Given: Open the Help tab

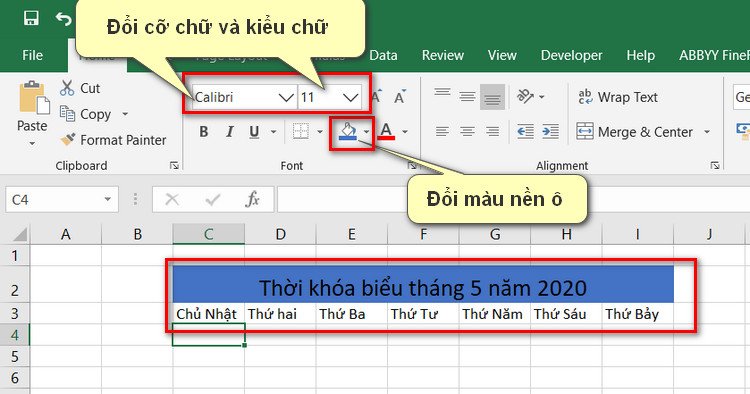Looking at the screenshot, I should pyautogui.click(x=640, y=55).
